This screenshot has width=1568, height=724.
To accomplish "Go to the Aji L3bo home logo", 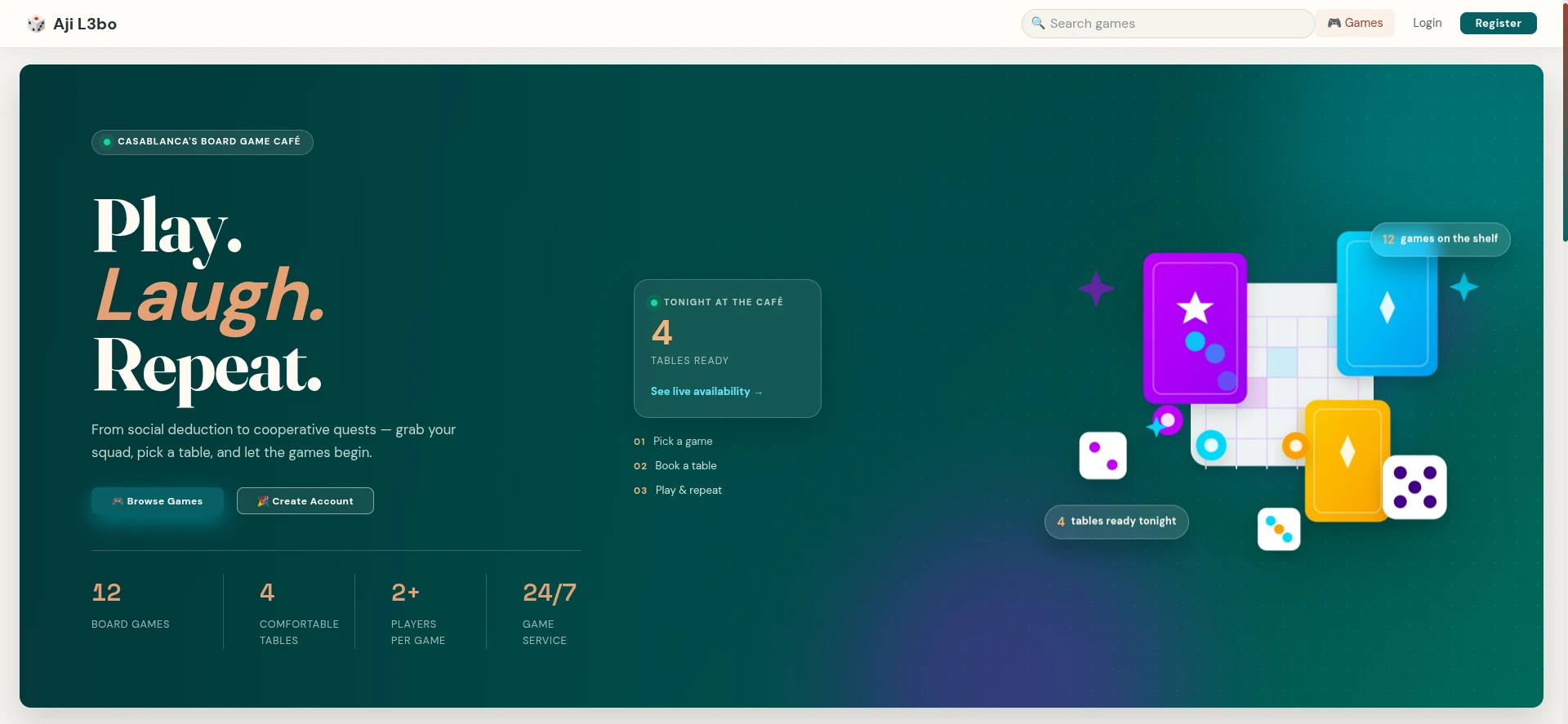I will tap(72, 24).
